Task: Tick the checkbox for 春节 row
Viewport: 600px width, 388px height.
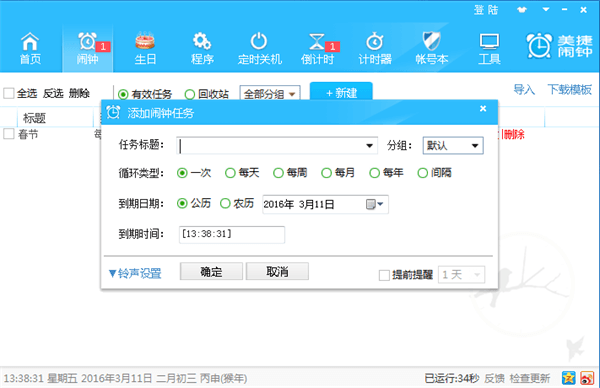Action: click(x=8, y=134)
